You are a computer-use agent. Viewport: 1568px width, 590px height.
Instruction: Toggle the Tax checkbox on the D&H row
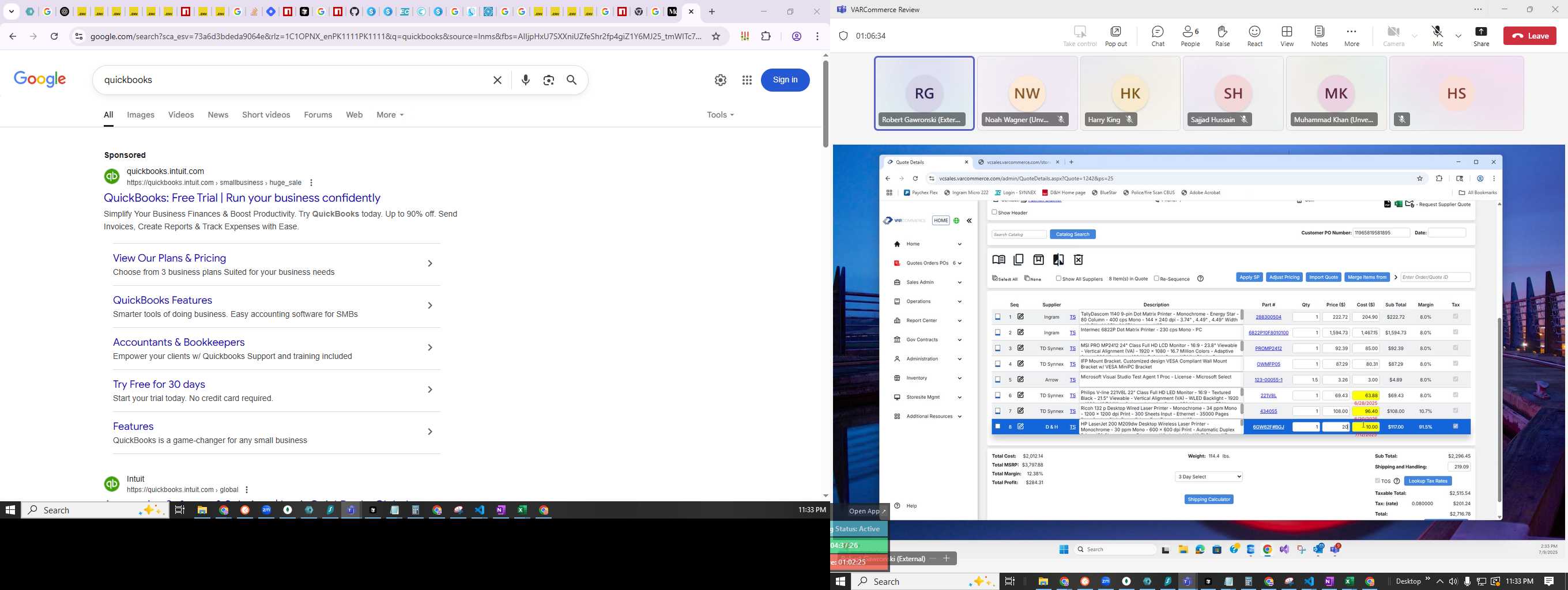coord(1456,426)
